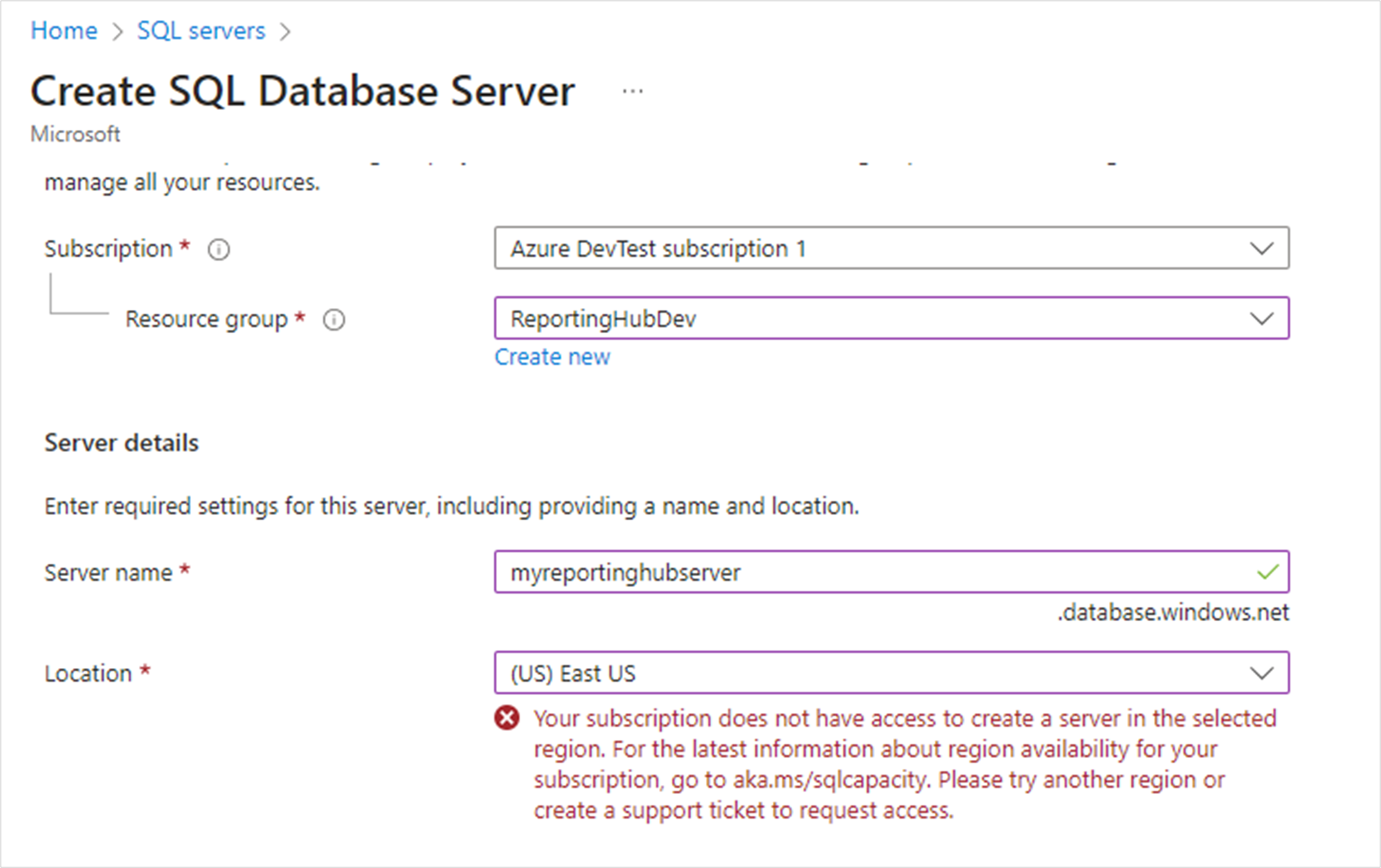Click the Microsoft publisher label
1381x868 pixels.
coord(75,134)
